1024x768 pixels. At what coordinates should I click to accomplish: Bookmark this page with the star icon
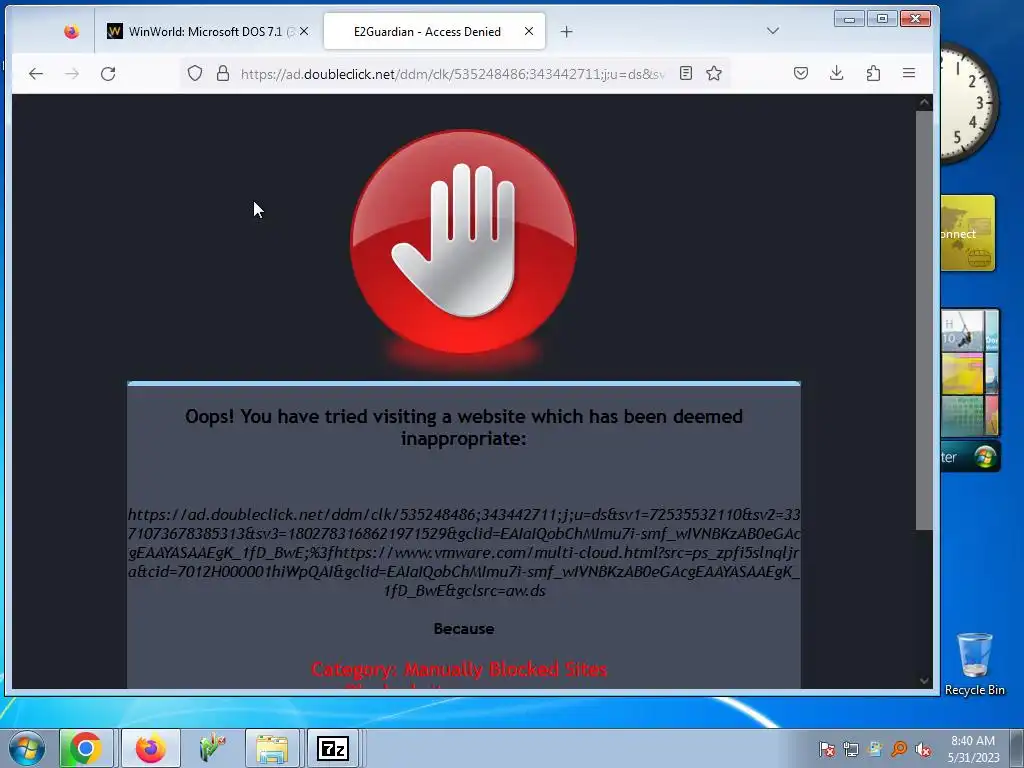[714, 73]
